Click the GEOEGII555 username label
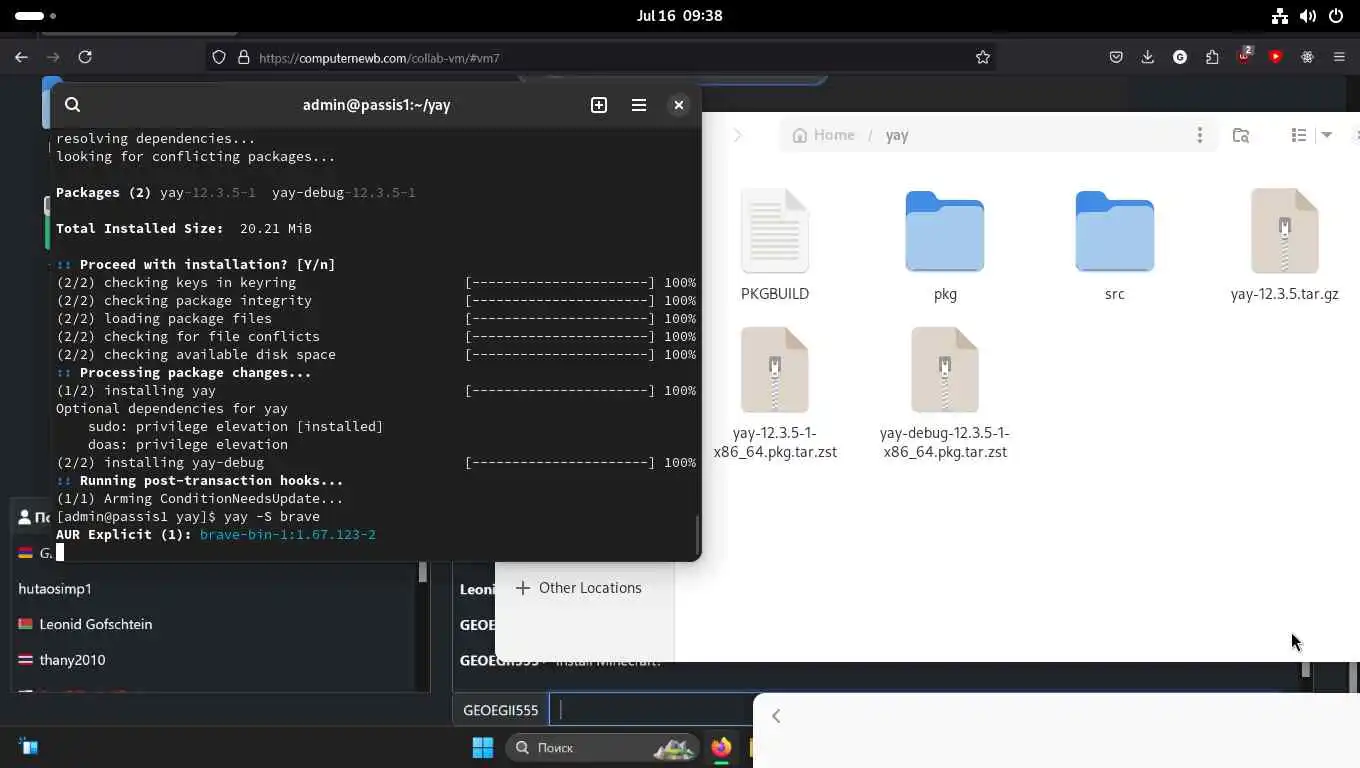 tap(501, 710)
